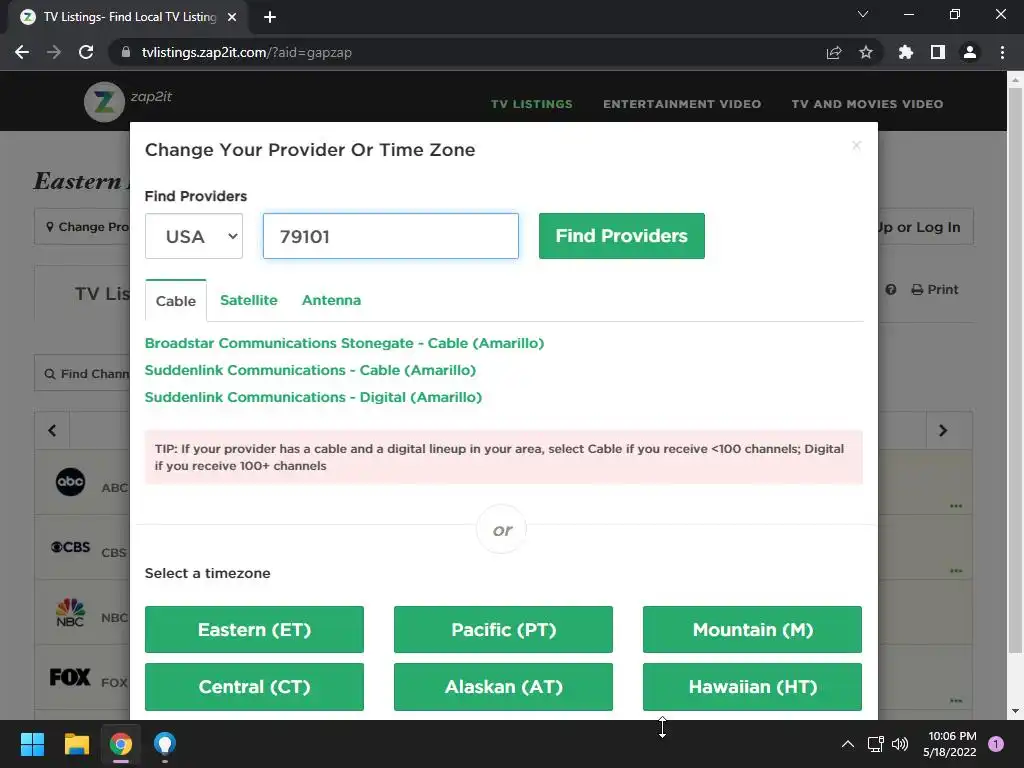Show hidden system tray icons
1024x768 pixels.
848,744
